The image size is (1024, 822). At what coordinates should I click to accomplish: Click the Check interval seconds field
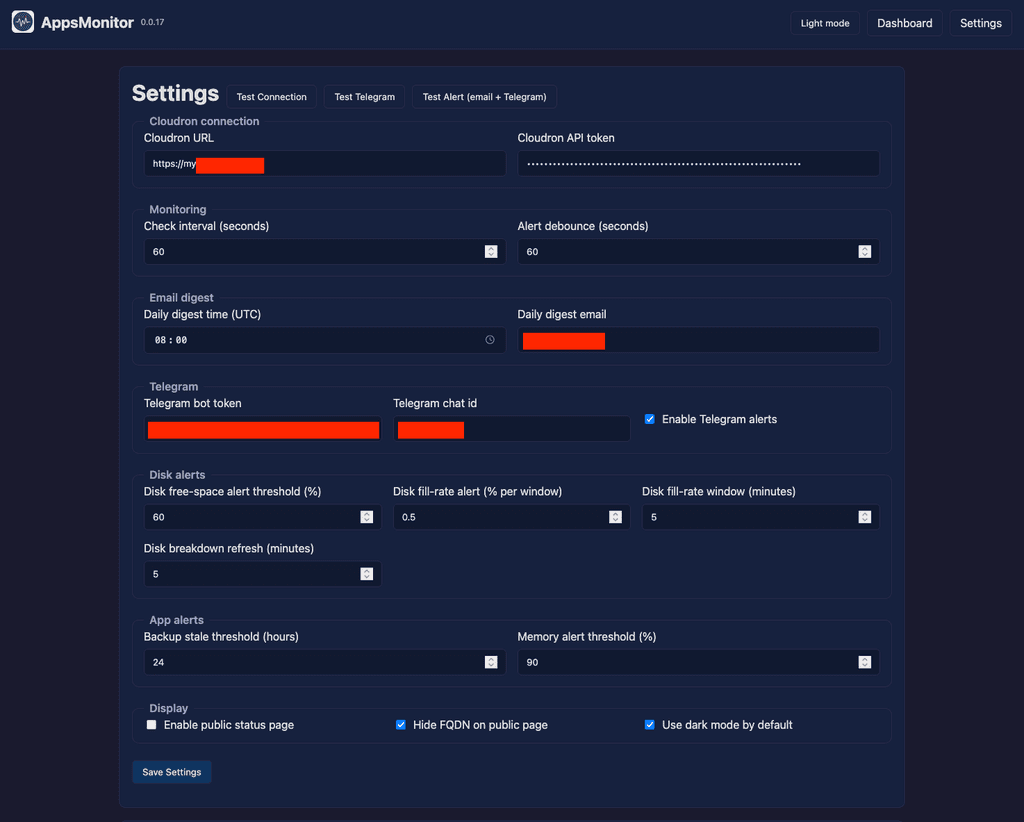[x=325, y=251]
